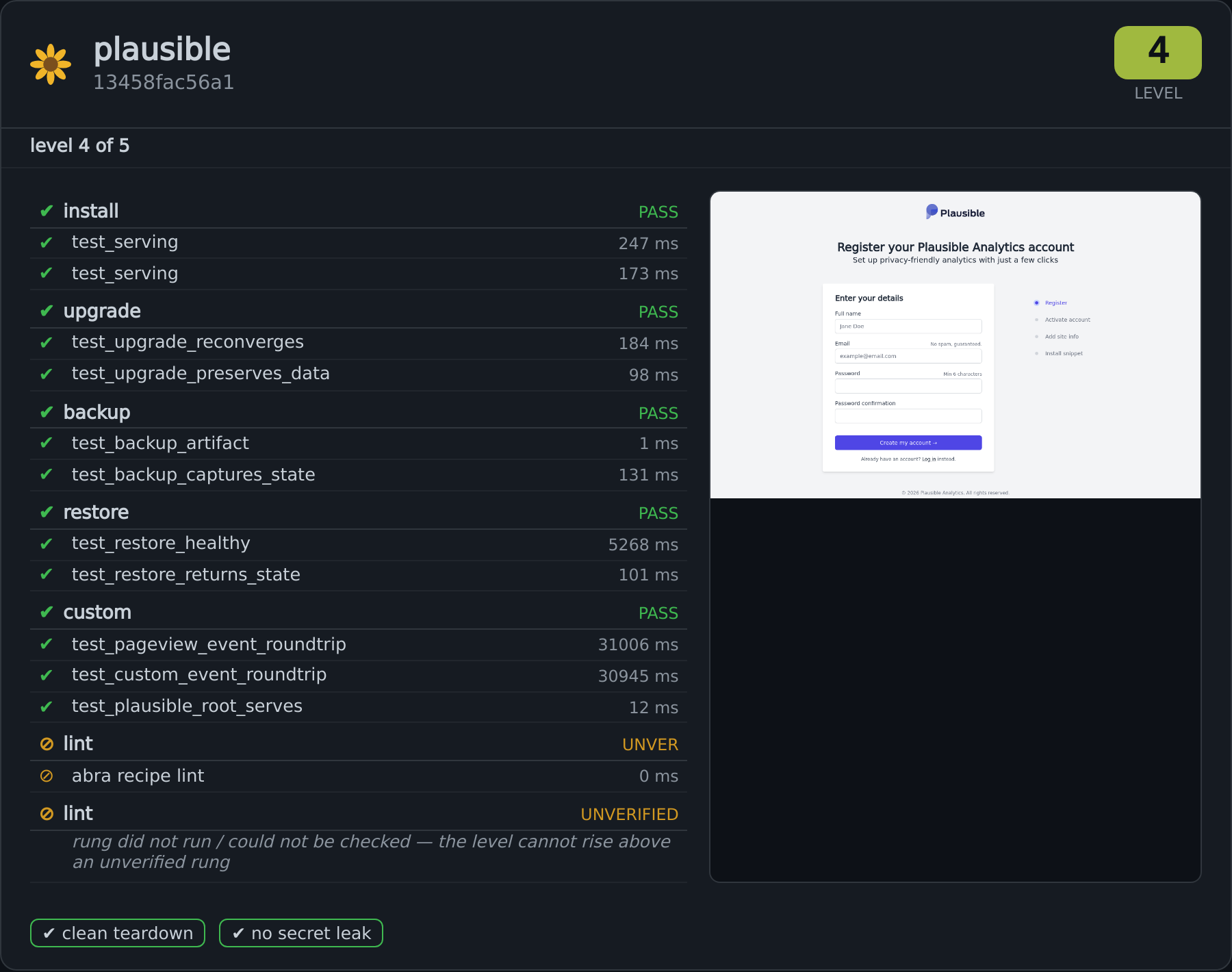The image size is (1232, 972).
Task: Click the orange skipped icon on the UNVERIFIED lint row
Action: (x=47, y=814)
